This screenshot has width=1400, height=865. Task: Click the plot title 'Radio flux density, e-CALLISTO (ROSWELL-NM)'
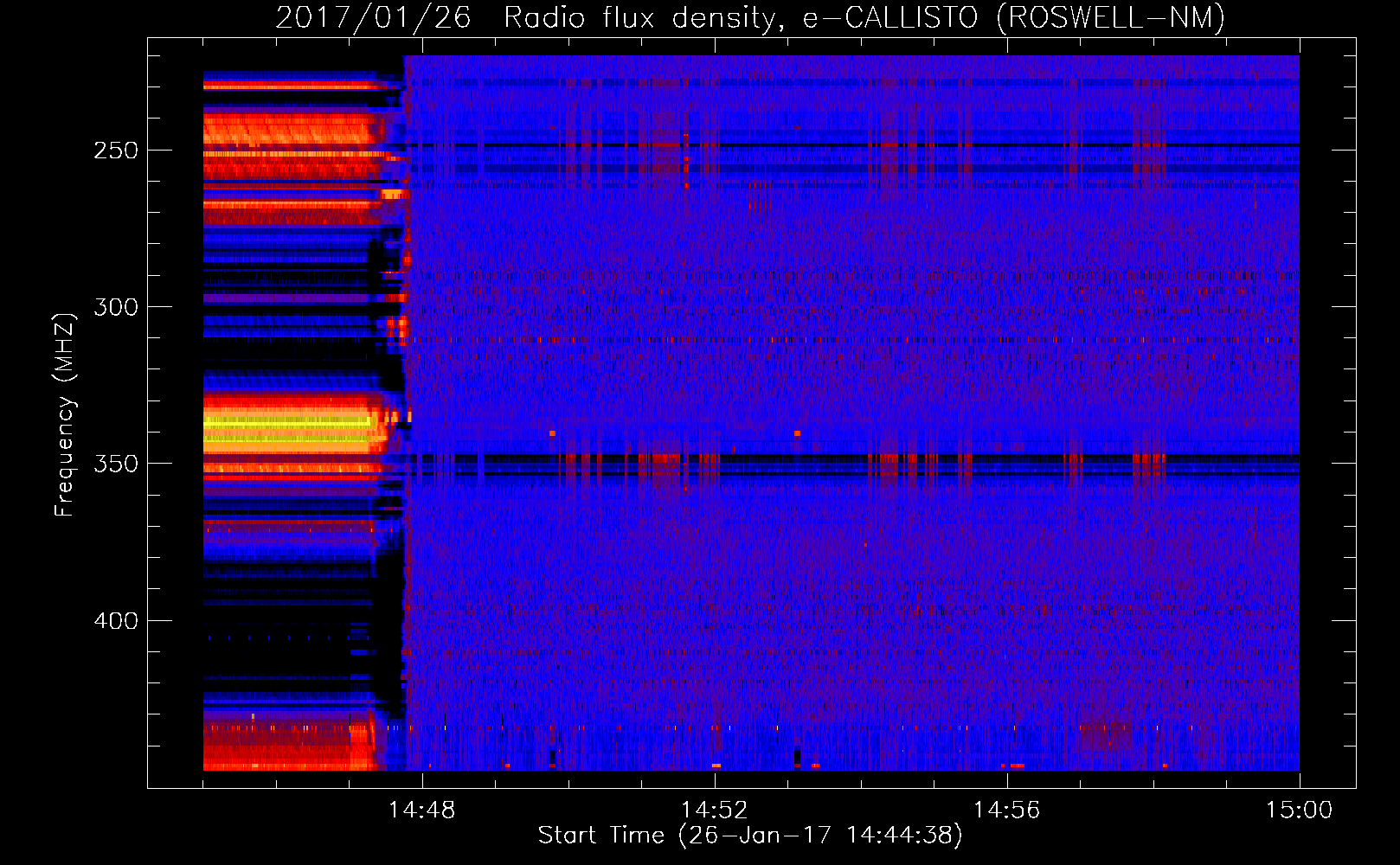pyautogui.click(x=864, y=17)
